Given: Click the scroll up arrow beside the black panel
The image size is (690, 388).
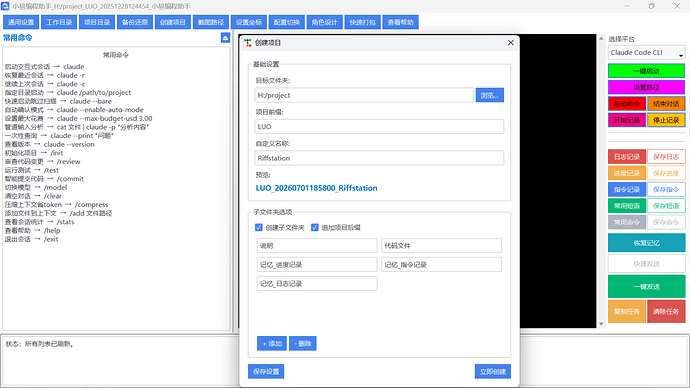Looking at the screenshot, I should coord(601,38).
